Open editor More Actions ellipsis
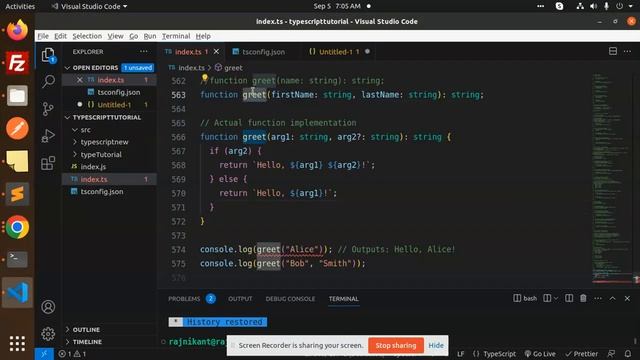 (627, 51)
